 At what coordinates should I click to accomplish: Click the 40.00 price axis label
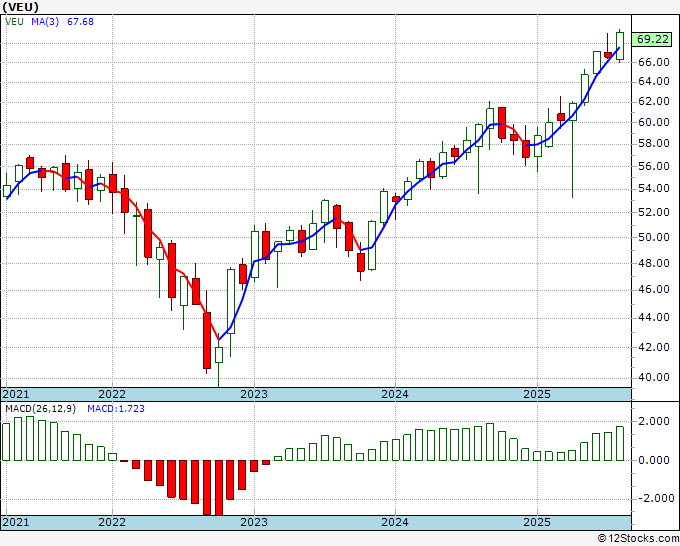pos(654,377)
